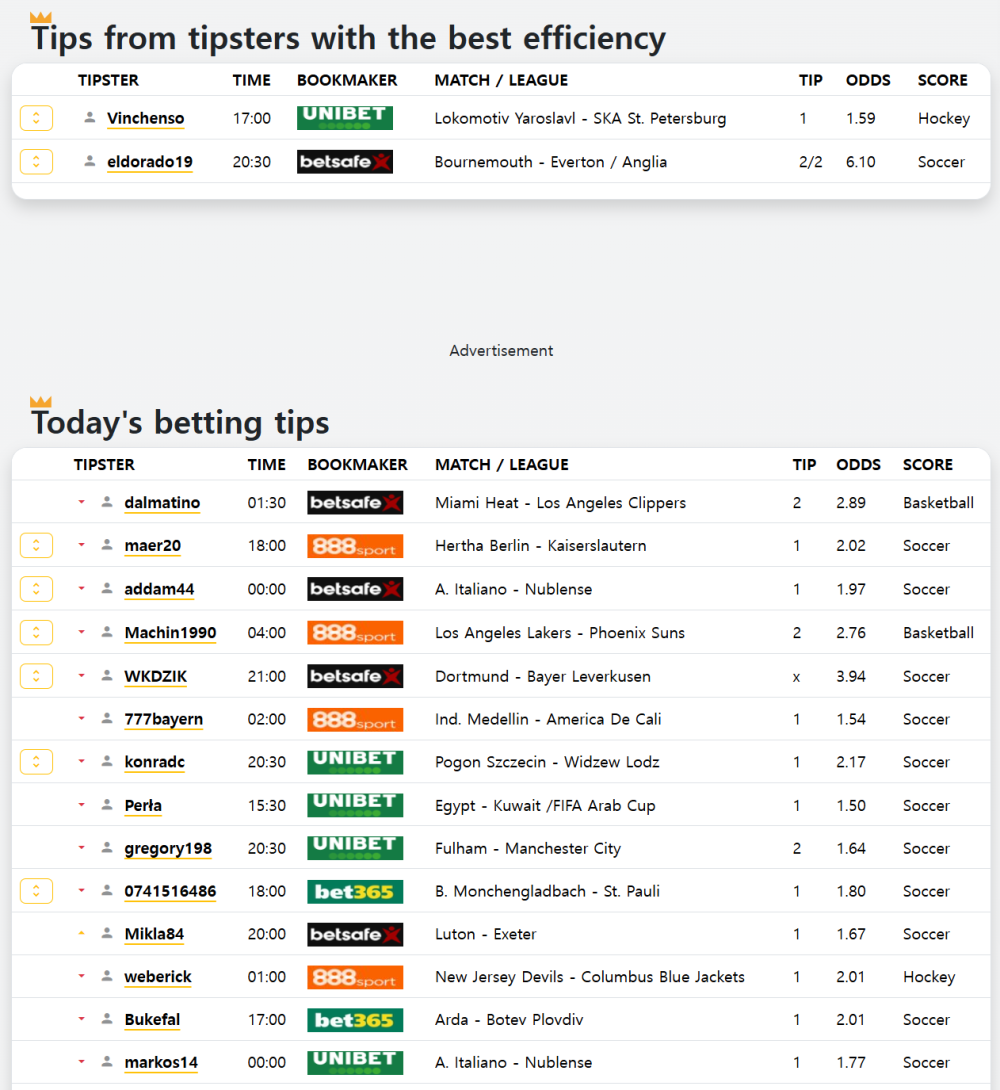The image size is (1000, 1090).
Task: Expand the 0741516486 tip details
Action: coord(36,891)
